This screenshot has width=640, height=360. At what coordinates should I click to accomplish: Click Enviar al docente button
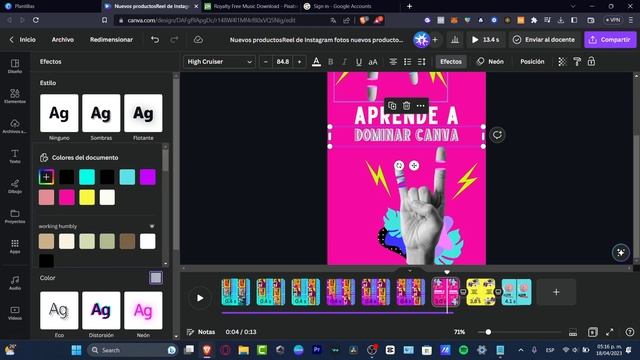pyautogui.click(x=544, y=40)
